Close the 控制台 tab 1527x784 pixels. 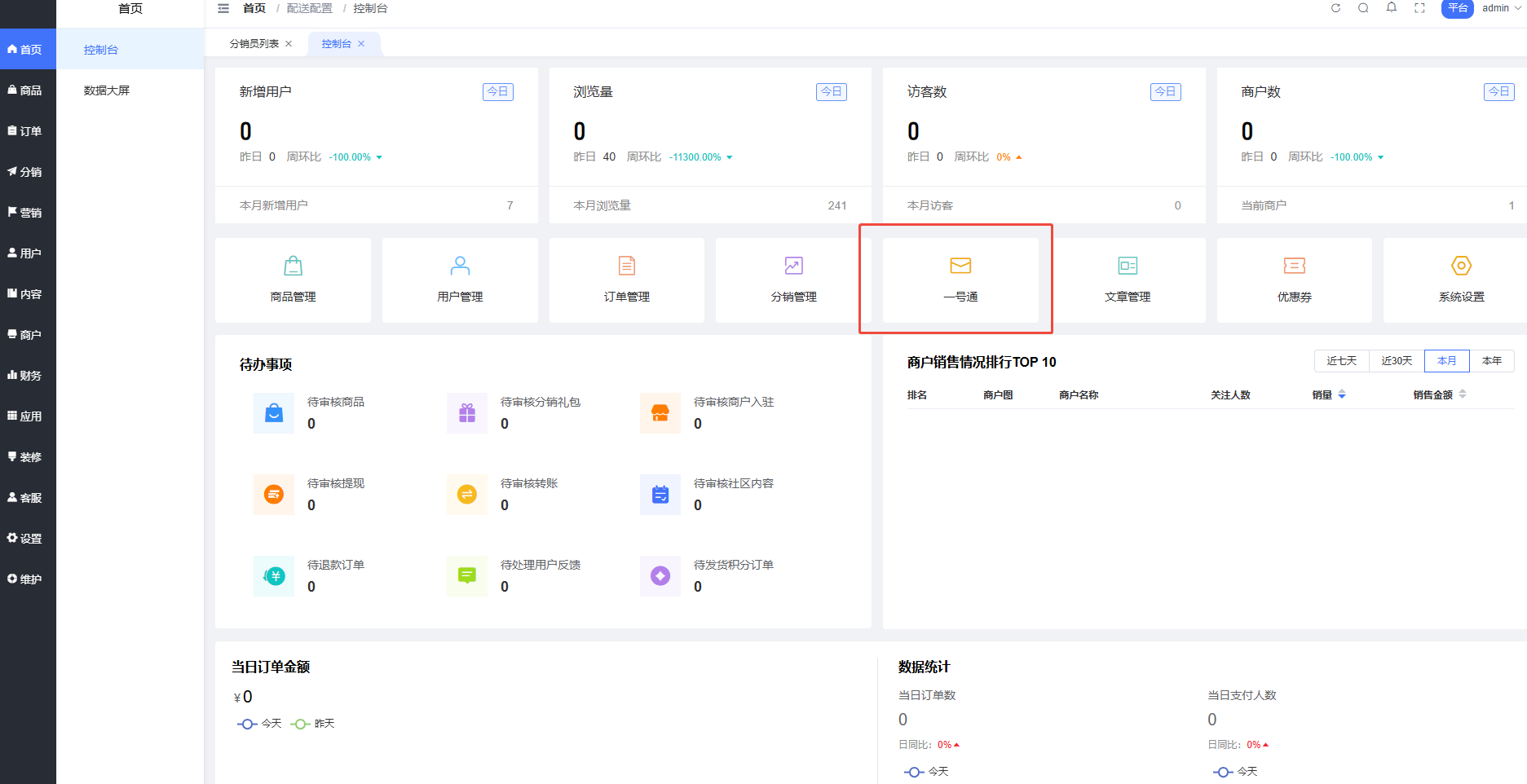point(361,44)
